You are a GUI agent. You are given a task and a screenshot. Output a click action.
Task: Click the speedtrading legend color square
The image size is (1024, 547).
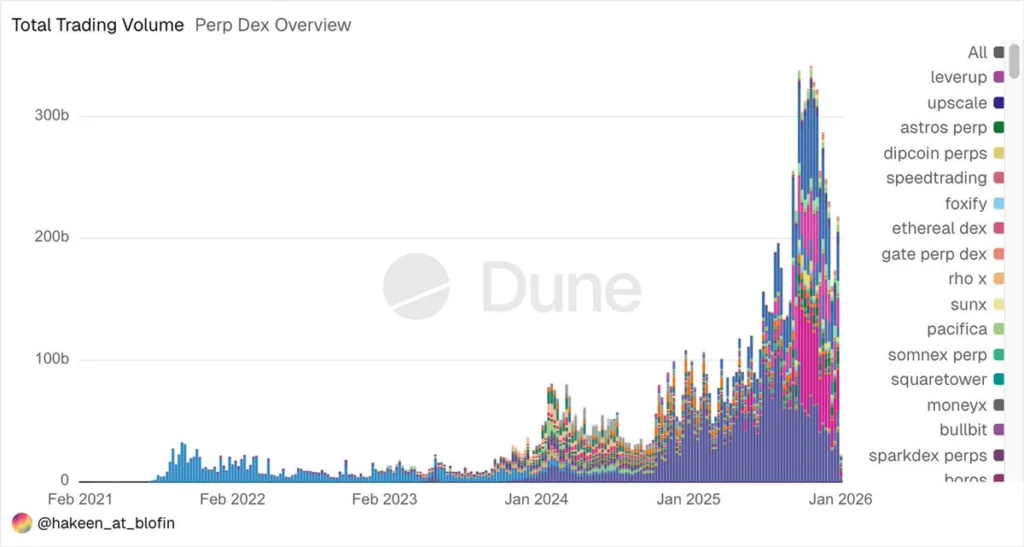click(x=998, y=178)
